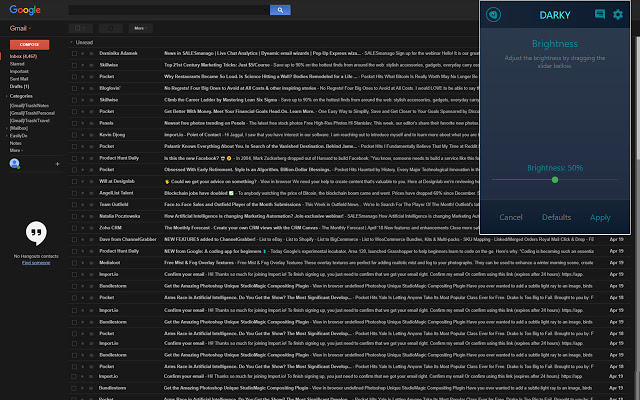Click the blue search magnifier button
This screenshot has width=640, height=400.
280,10
